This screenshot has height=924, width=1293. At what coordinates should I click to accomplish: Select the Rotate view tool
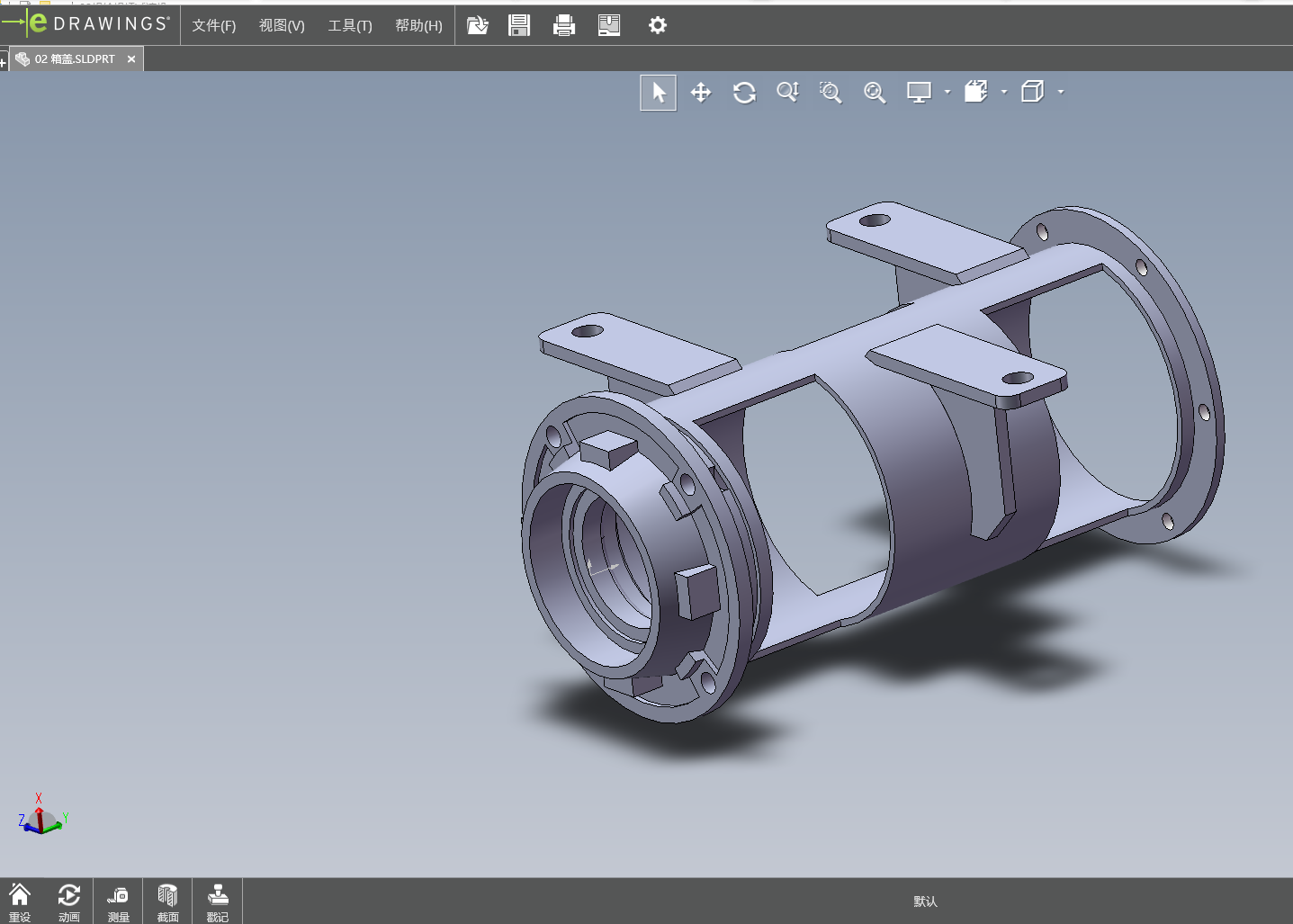(744, 93)
